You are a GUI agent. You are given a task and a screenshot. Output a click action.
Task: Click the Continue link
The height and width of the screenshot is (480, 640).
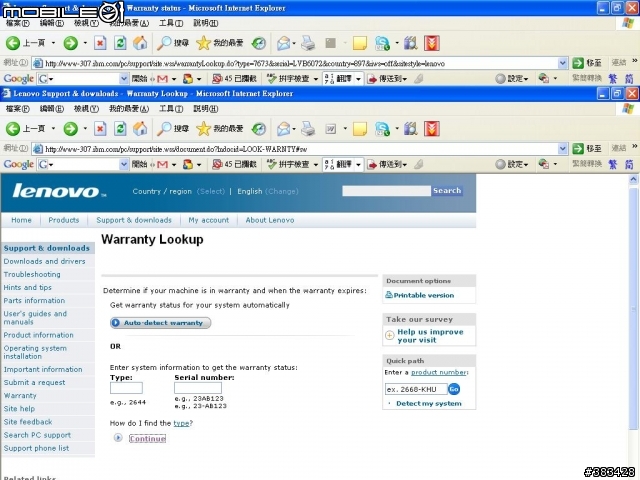147,438
